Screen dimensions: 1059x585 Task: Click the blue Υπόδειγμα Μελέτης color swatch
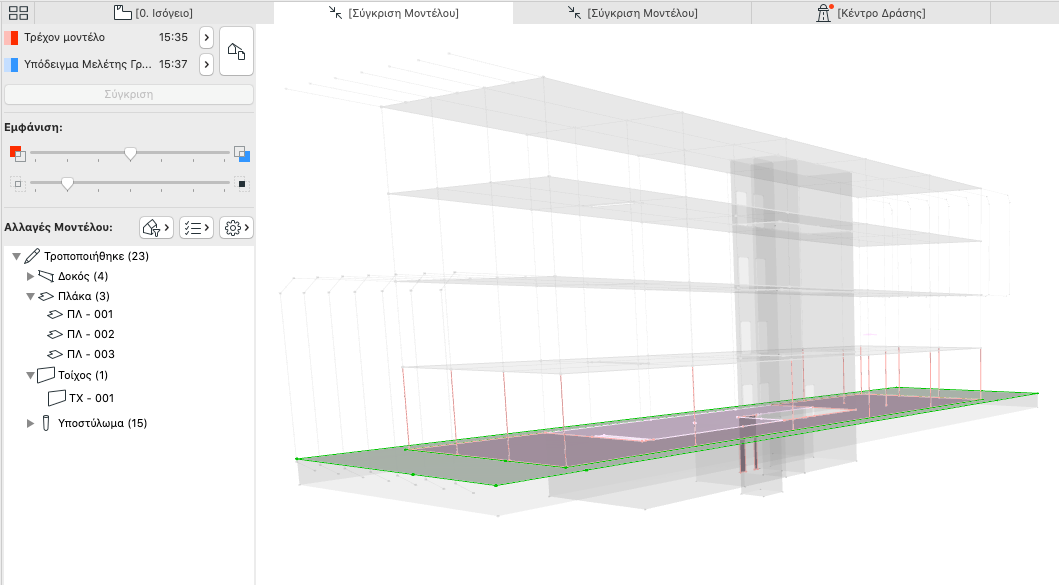tap(11, 65)
